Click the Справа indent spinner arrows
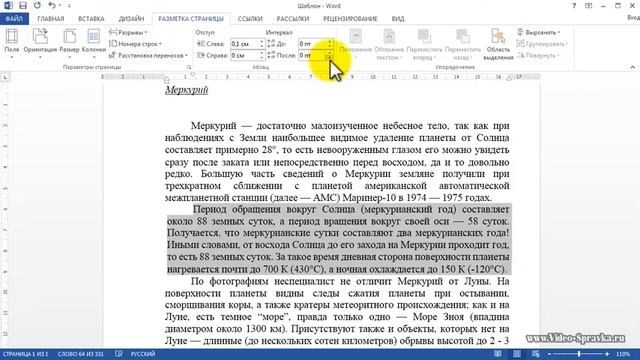640x360 pixels. coord(262,55)
